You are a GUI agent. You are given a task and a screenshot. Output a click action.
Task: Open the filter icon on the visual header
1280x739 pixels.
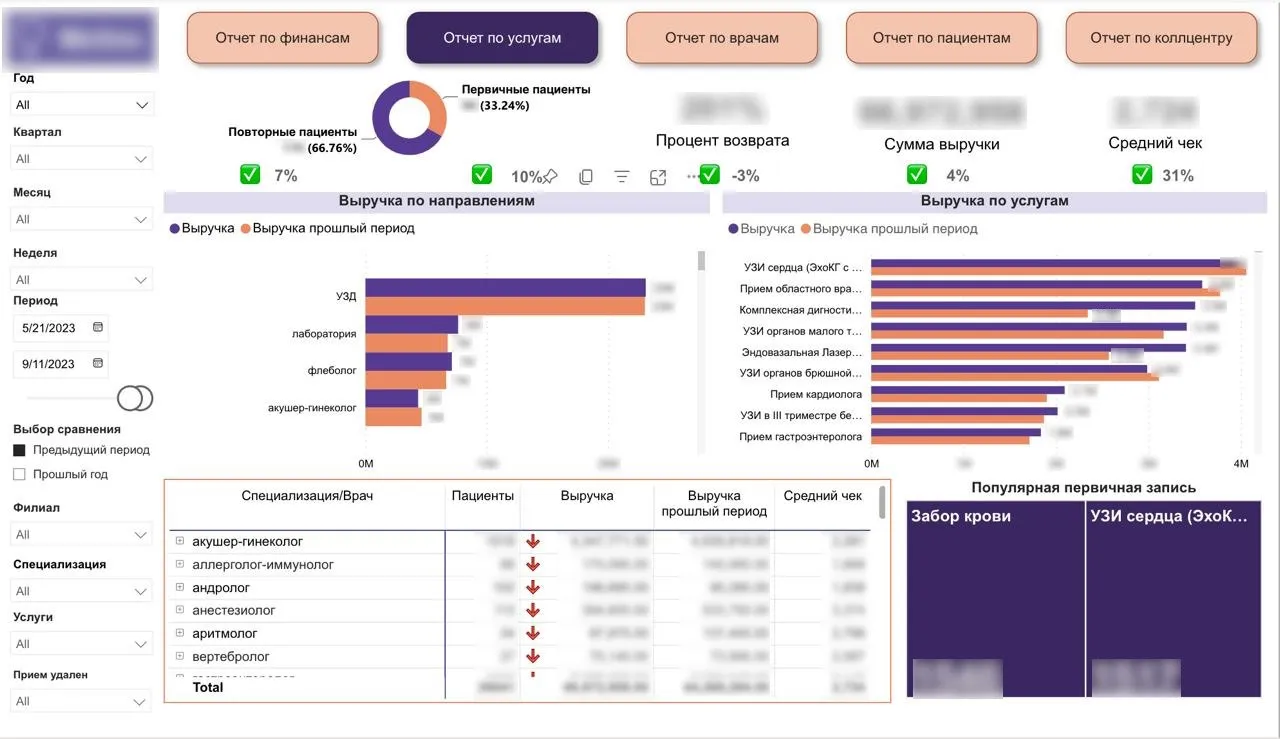pos(622,176)
